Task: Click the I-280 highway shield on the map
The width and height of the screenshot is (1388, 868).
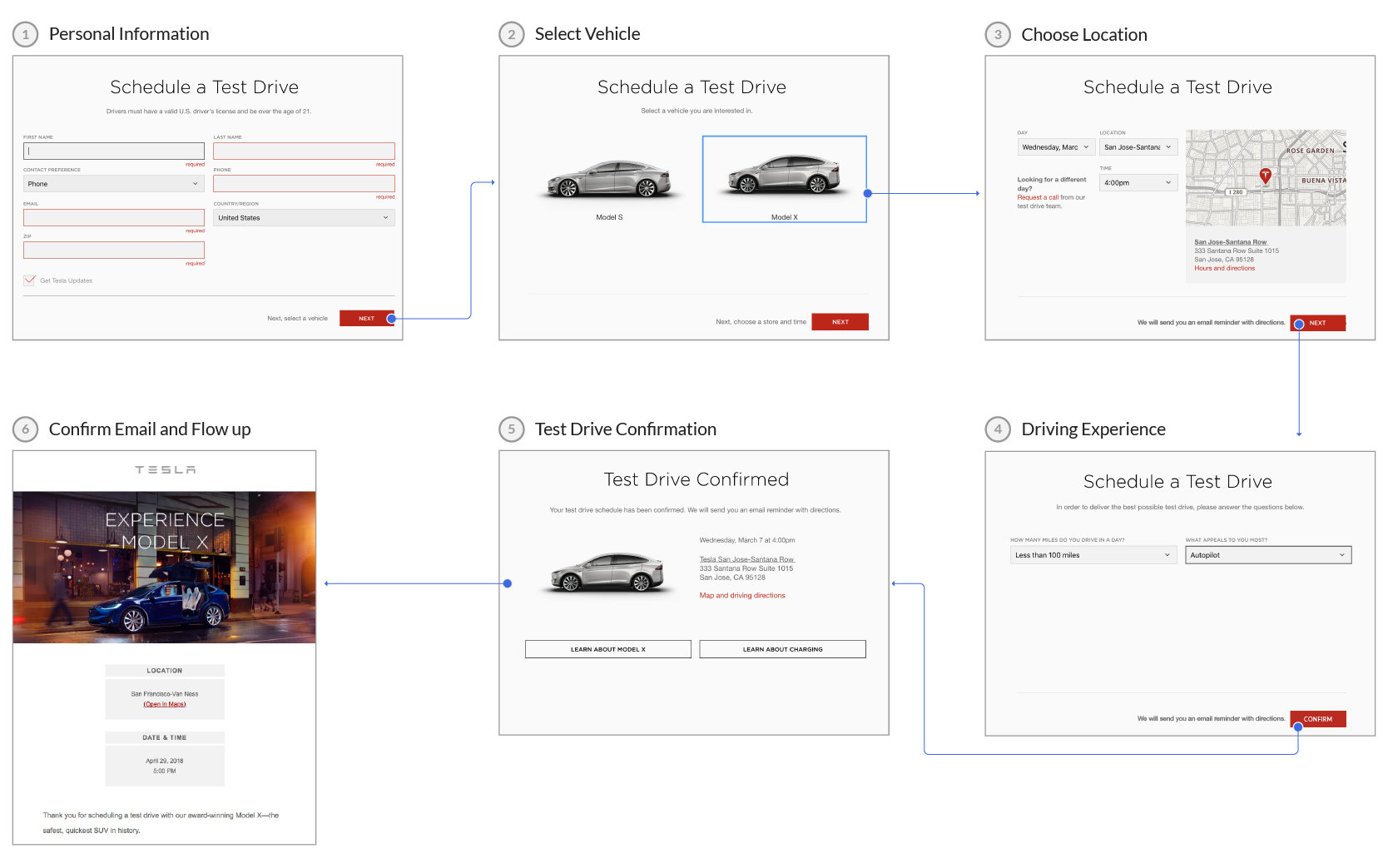Action: [x=1237, y=192]
